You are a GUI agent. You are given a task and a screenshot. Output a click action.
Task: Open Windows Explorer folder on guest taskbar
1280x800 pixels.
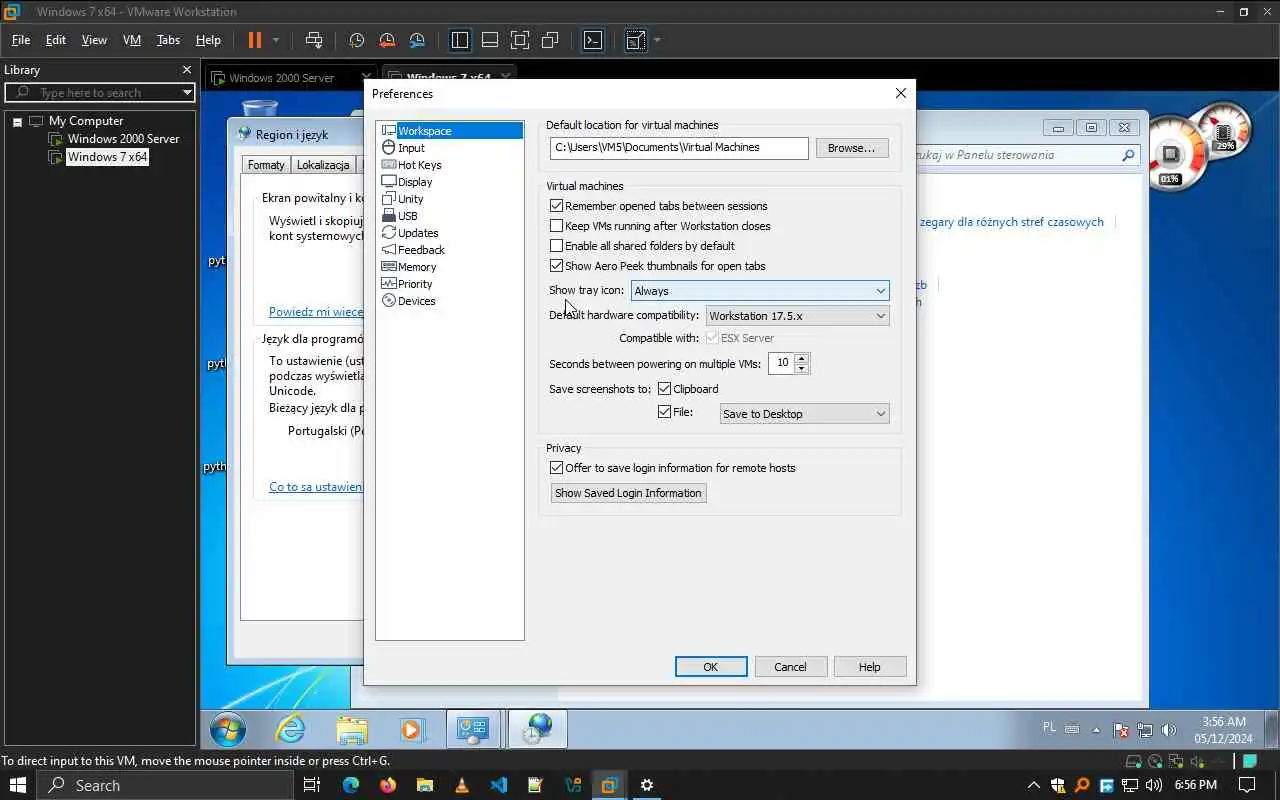[x=352, y=730]
